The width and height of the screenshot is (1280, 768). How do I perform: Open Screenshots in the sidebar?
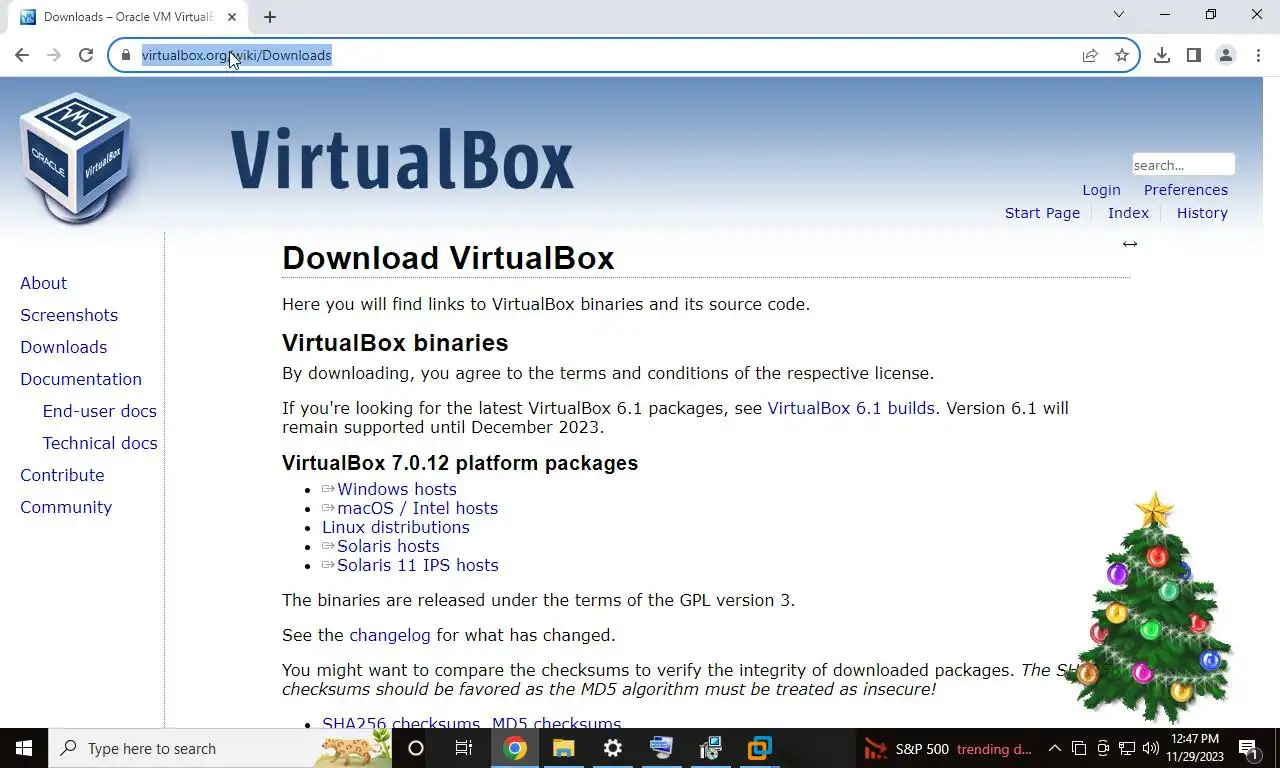[x=69, y=315]
